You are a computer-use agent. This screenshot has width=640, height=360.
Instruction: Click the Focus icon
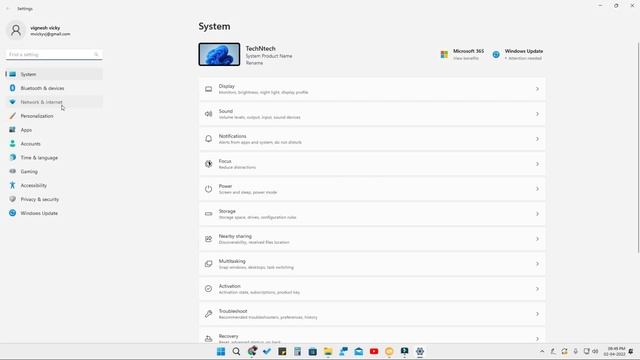tap(209, 164)
